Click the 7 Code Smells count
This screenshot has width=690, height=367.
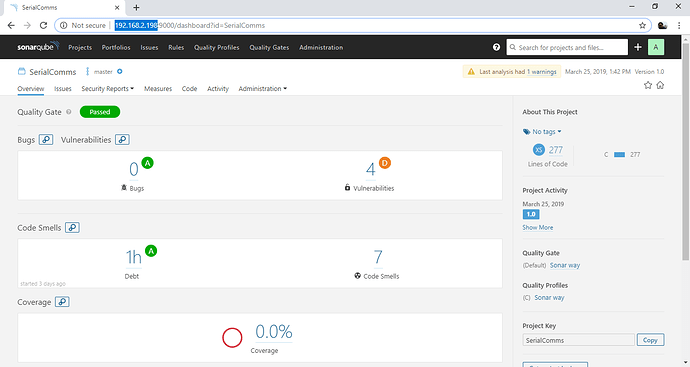point(378,257)
